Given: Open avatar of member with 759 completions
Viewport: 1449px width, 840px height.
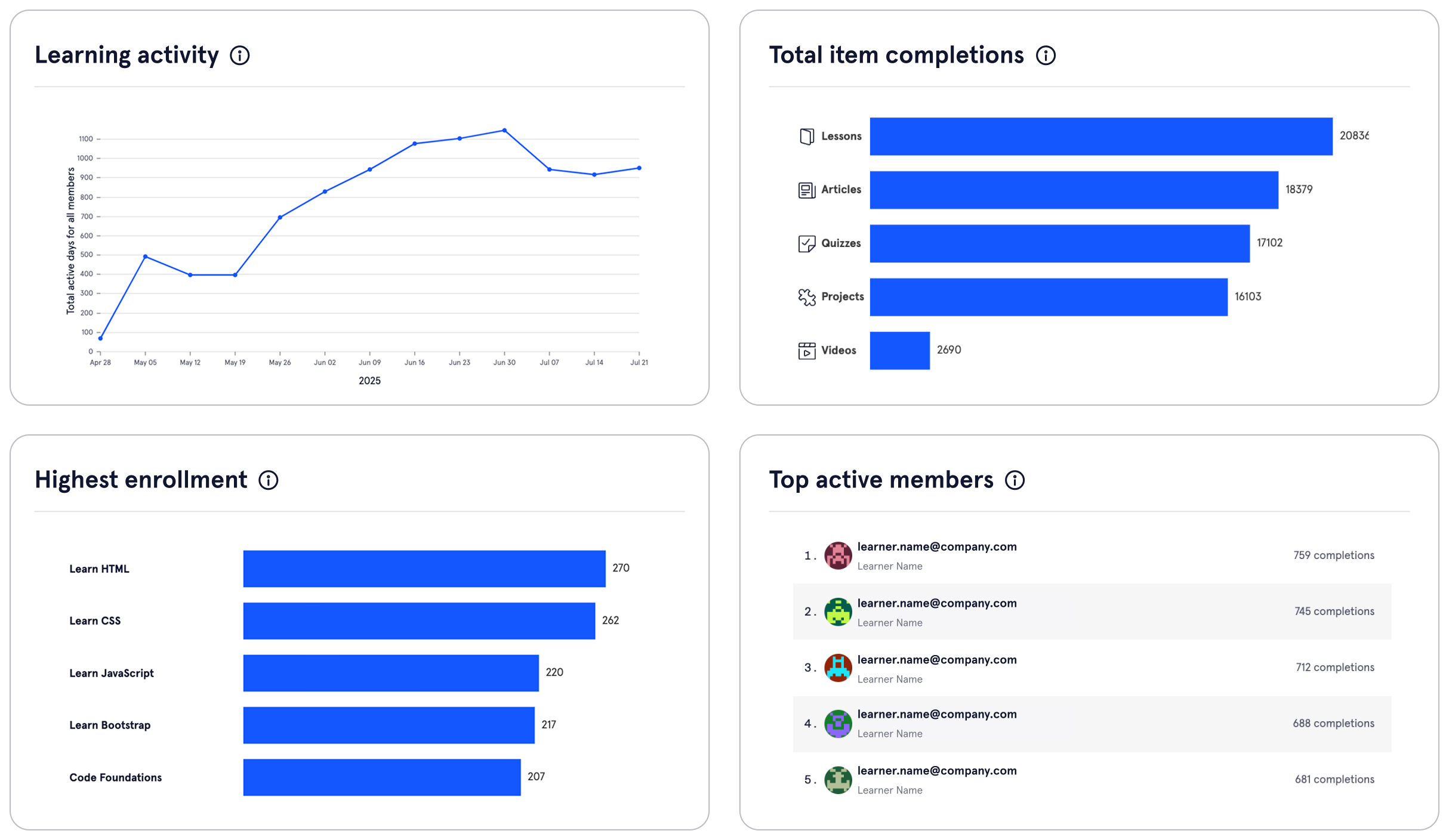Looking at the screenshot, I should click(838, 555).
